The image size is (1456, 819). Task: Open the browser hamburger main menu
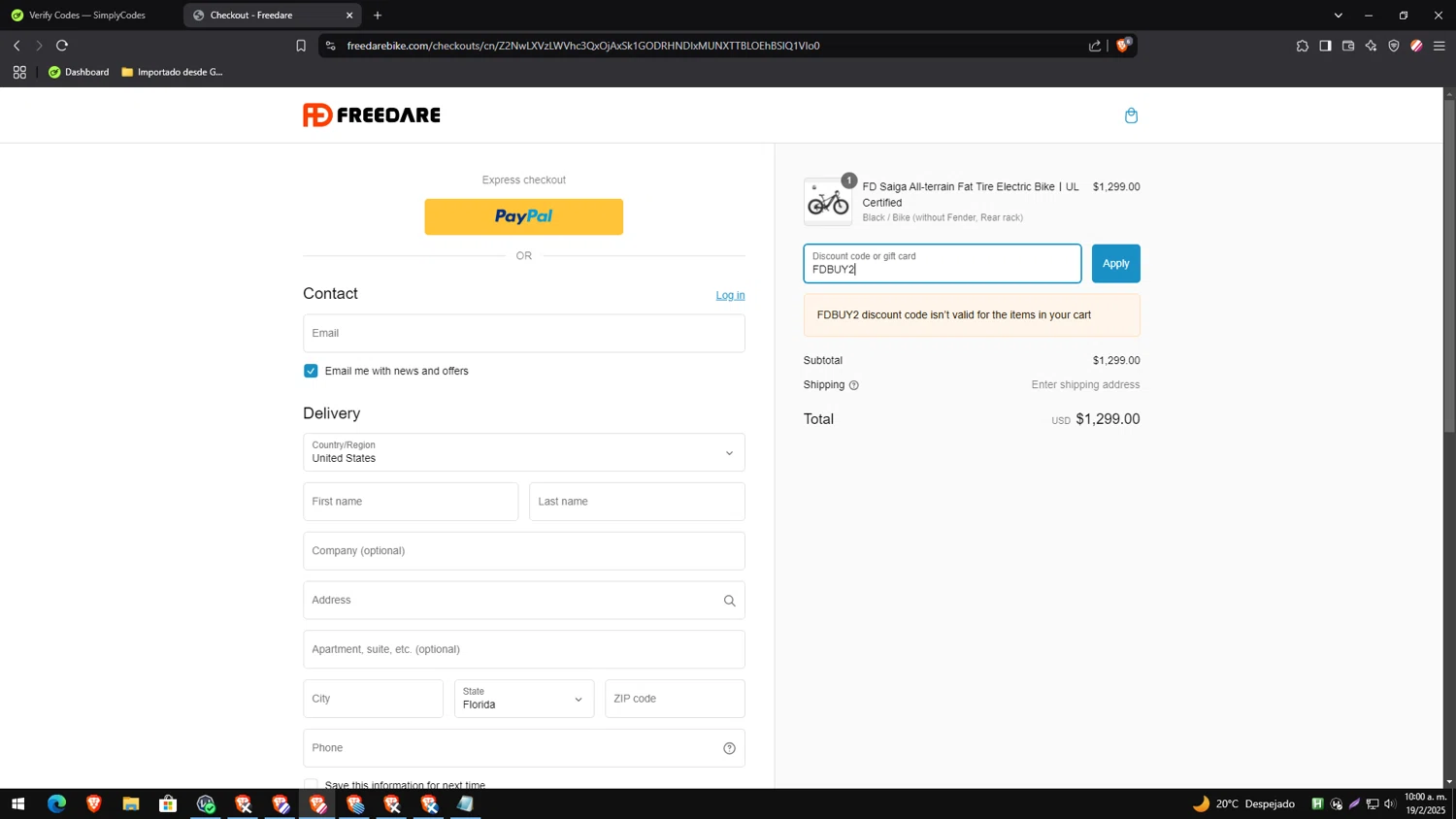(x=1439, y=46)
